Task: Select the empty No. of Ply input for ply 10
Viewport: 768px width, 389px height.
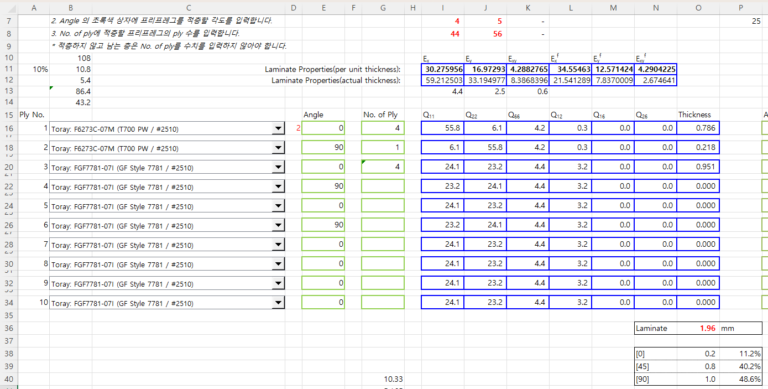Action: pyautogui.click(x=383, y=302)
